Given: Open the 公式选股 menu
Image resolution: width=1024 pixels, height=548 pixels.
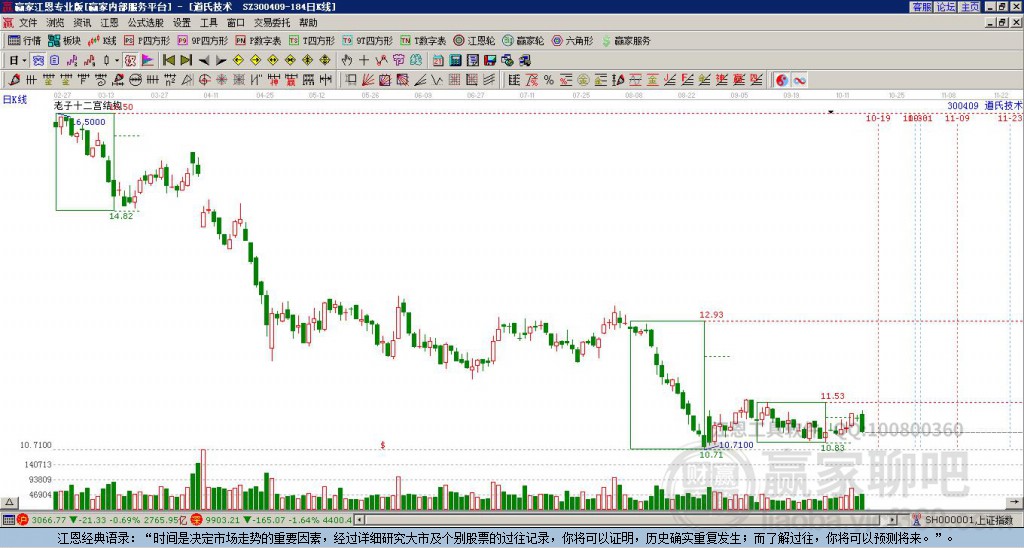Looking at the screenshot, I should 145,23.
